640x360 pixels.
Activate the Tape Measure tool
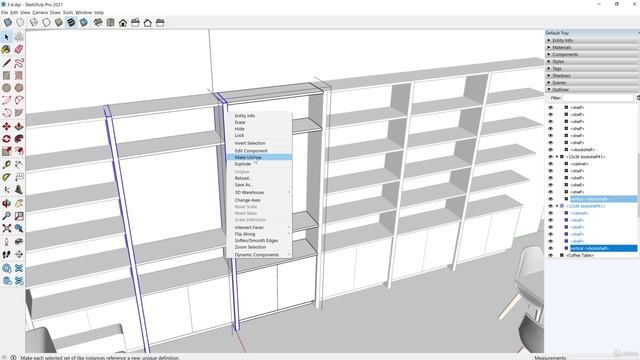[6, 164]
